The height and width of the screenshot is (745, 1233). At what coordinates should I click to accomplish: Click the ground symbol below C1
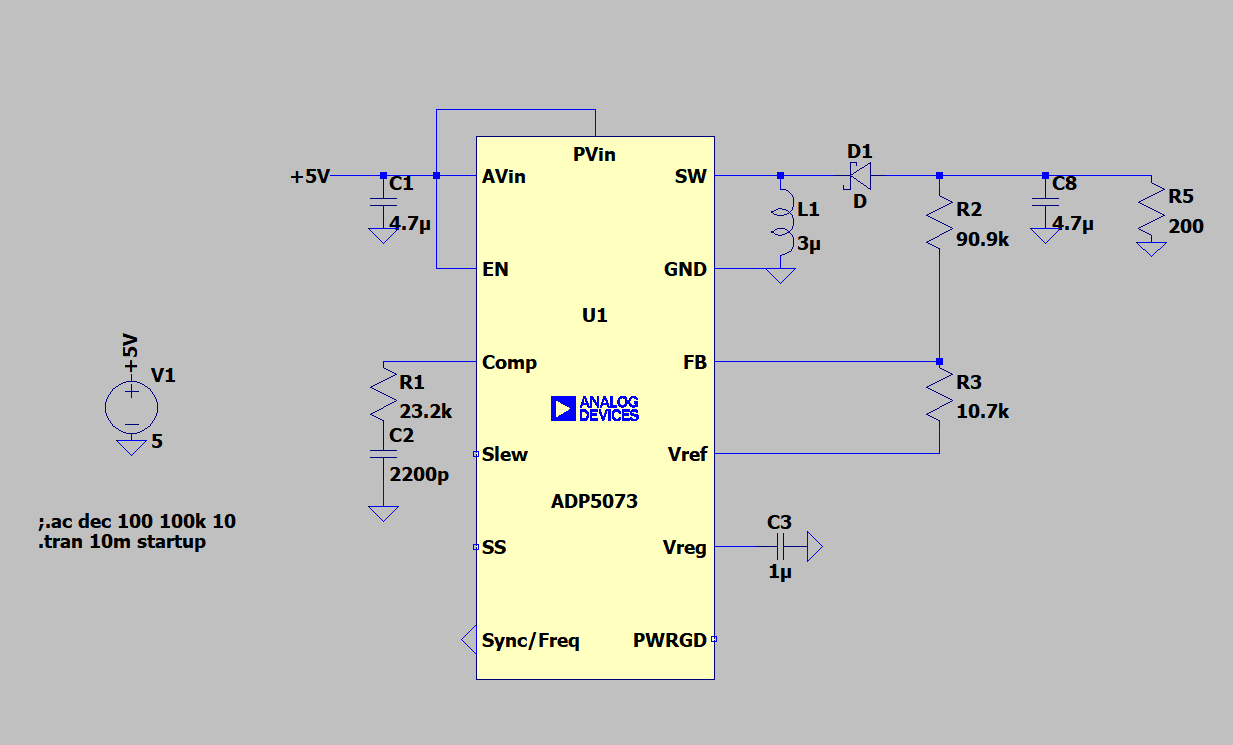(x=381, y=236)
